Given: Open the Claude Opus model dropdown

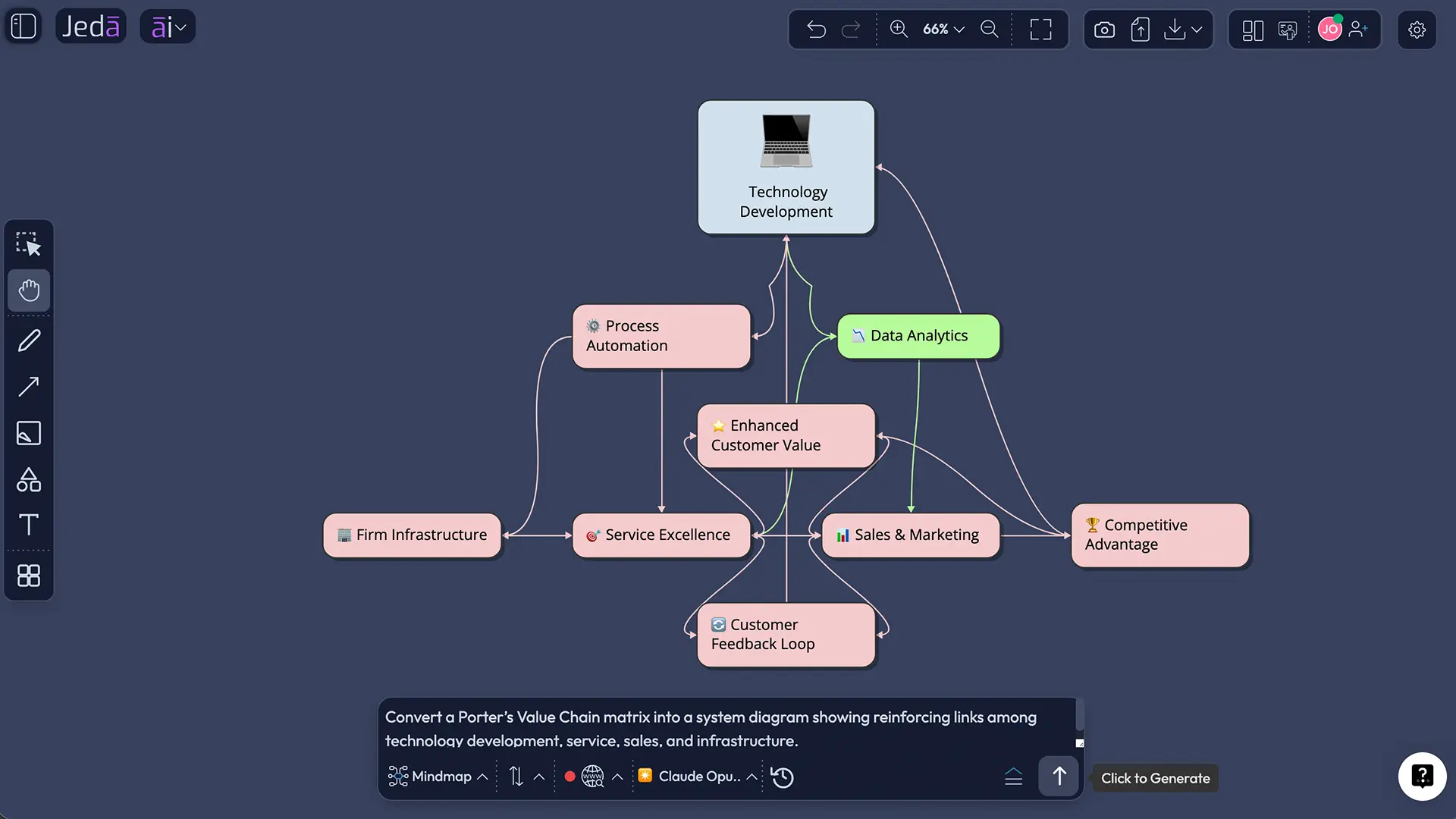Looking at the screenshot, I should (x=698, y=777).
